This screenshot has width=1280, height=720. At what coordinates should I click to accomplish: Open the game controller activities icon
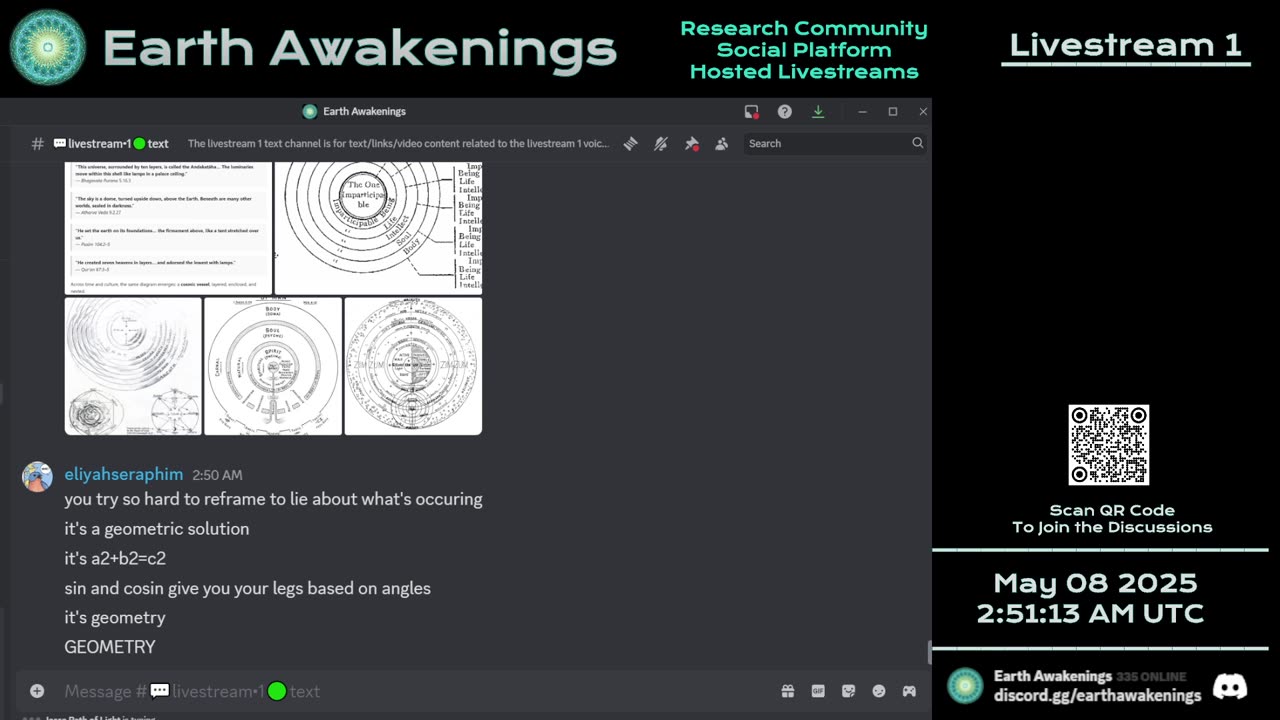tap(909, 691)
